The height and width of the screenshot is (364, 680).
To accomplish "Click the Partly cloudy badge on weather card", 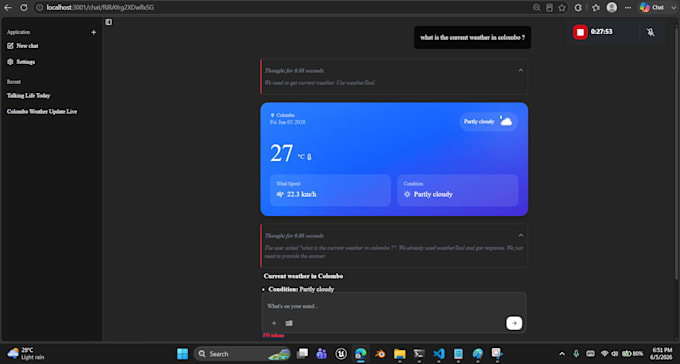I will click(488, 121).
